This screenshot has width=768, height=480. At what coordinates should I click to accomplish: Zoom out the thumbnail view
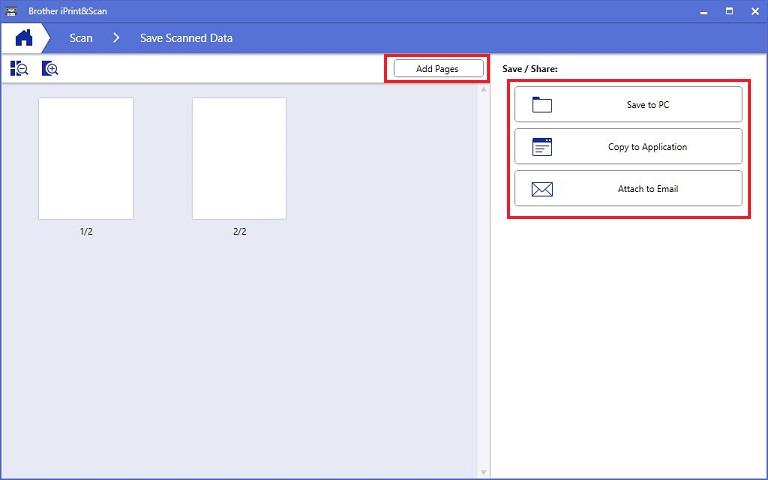click(19, 69)
